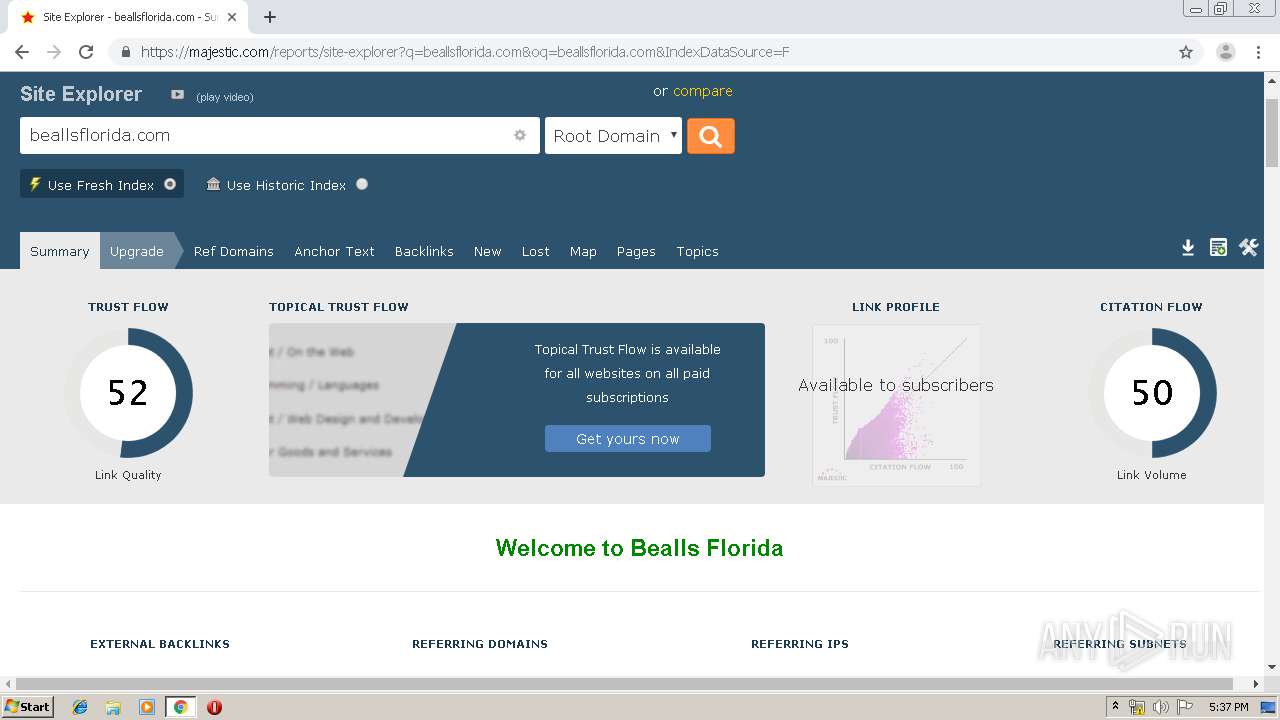This screenshot has height=720, width=1280.
Task: Bookmark page with the star icon
Action: pos(1186,52)
